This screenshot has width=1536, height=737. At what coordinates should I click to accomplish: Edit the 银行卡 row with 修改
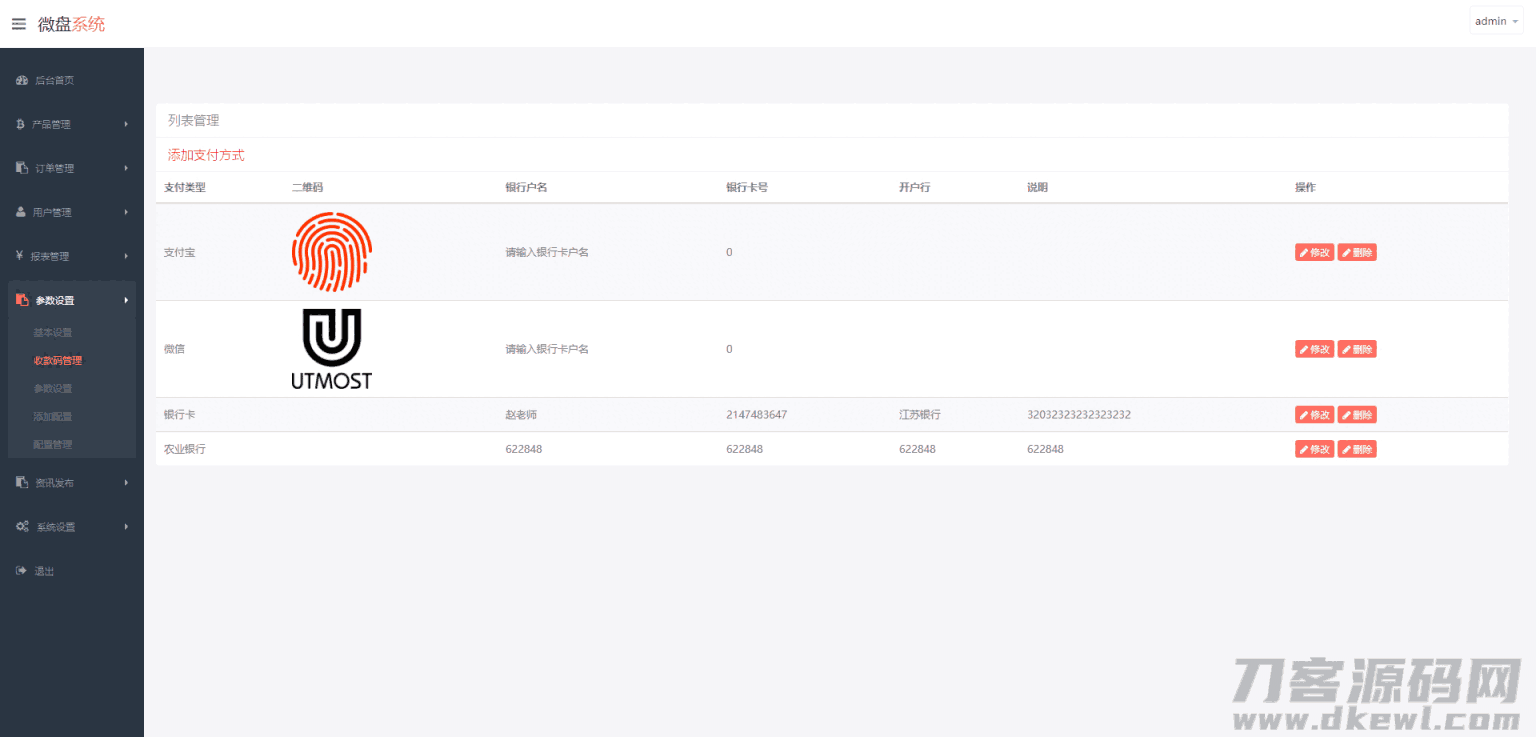(x=1314, y=414)
